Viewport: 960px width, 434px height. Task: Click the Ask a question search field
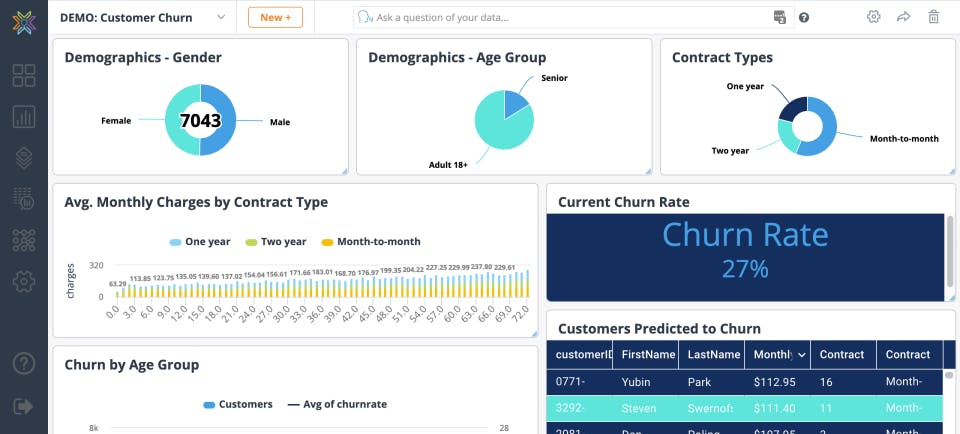pyautogui.click(x=574, y=17)
